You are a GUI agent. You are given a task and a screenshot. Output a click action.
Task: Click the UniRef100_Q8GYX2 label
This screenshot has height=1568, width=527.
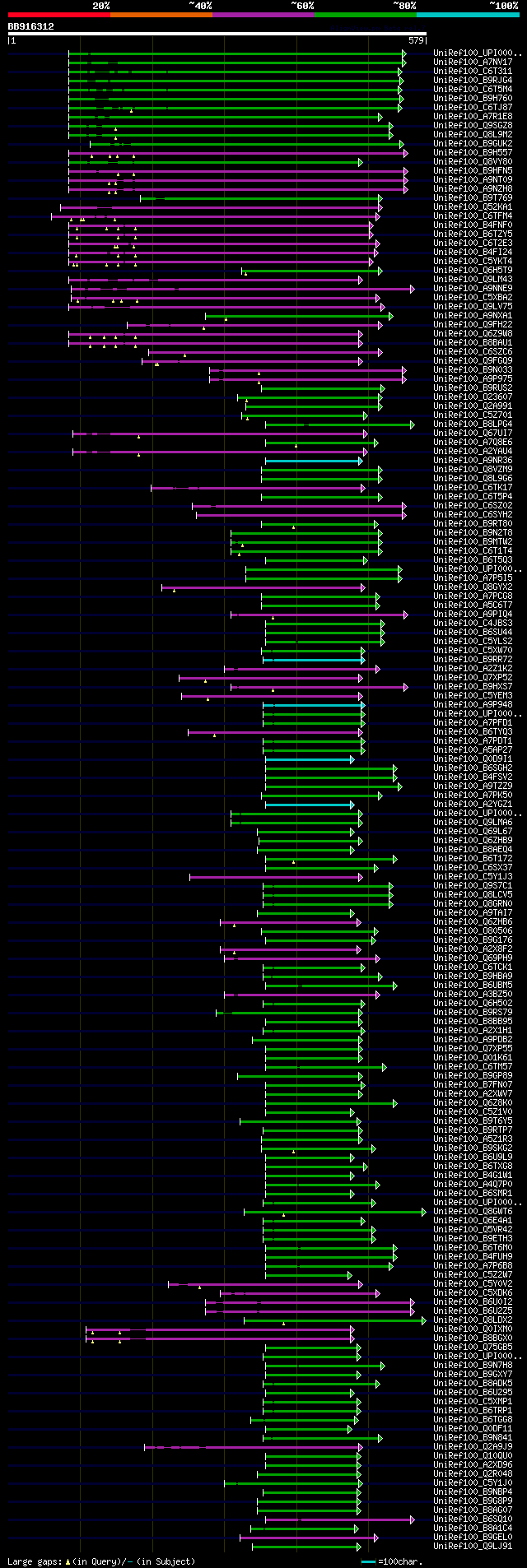(473, 587)
